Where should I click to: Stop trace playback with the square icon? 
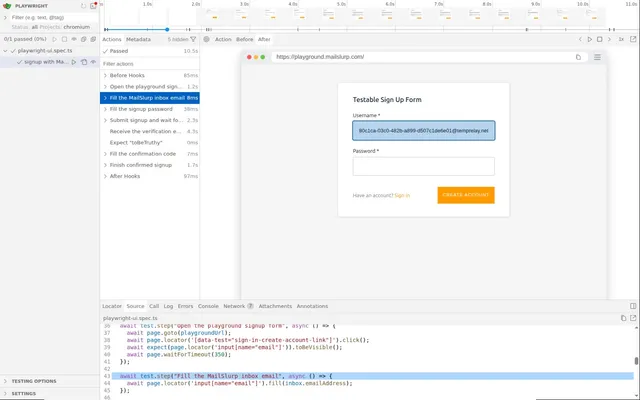pos(600,39)
